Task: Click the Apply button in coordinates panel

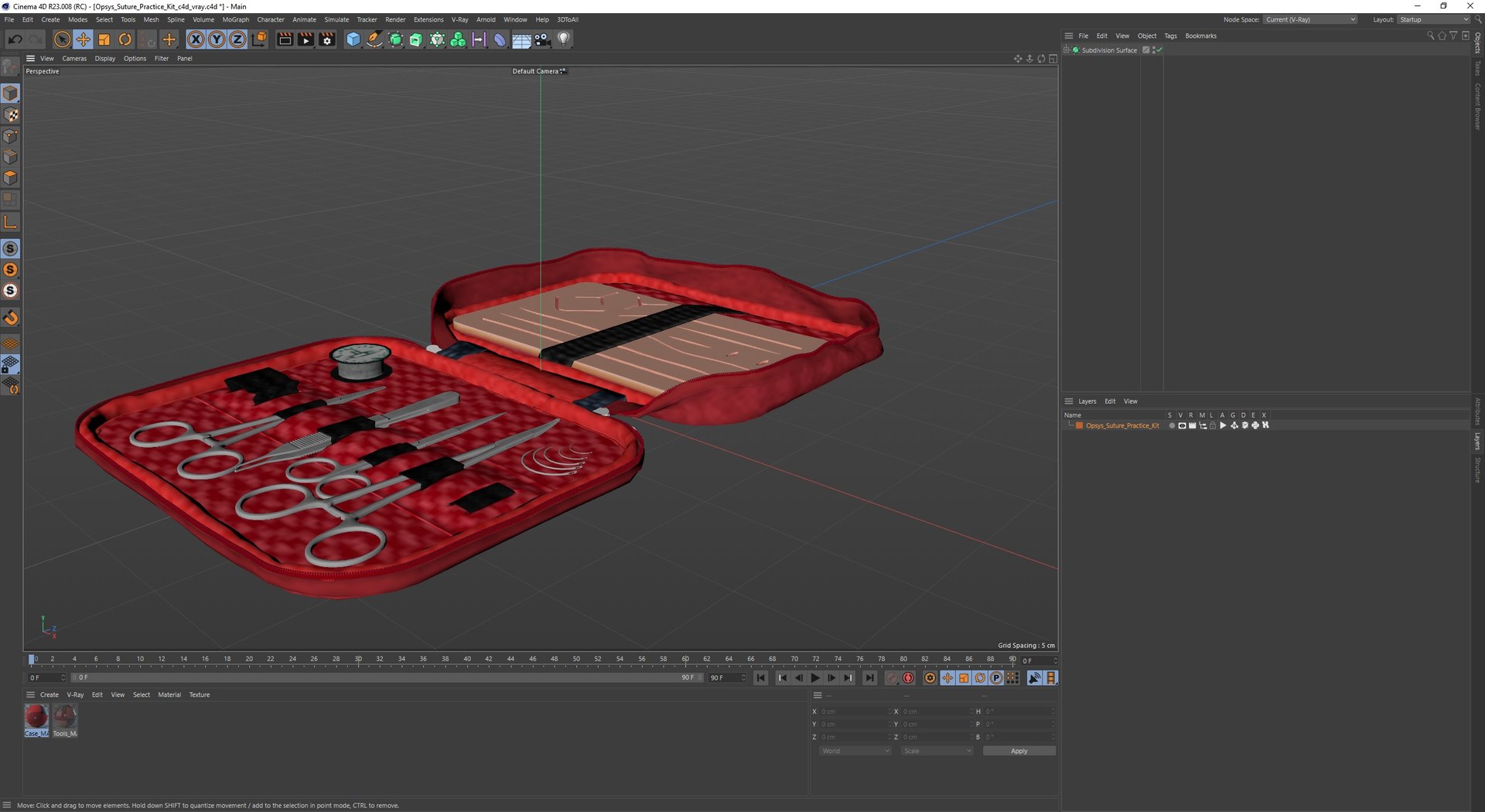Action: pyautogui.click(x=1019, y=751)
